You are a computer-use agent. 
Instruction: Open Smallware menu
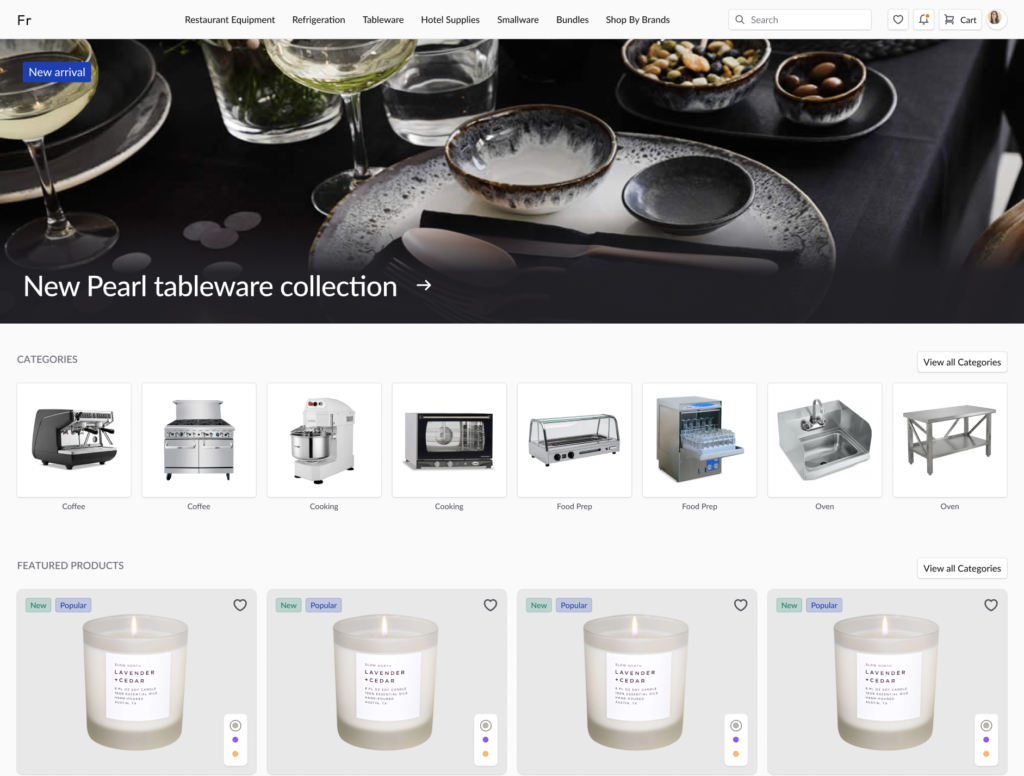tap(518, 20)
